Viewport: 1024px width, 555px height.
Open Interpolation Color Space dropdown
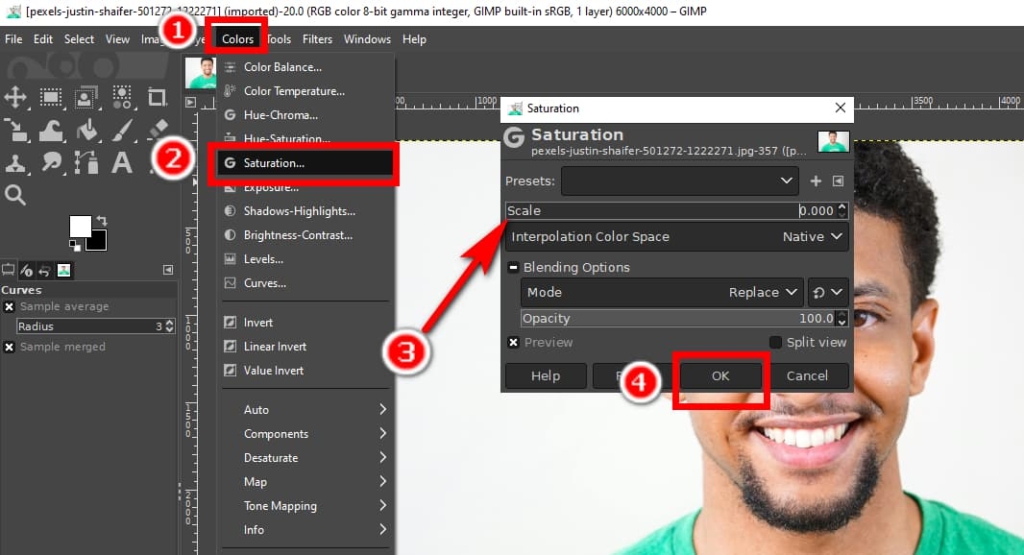677,237
